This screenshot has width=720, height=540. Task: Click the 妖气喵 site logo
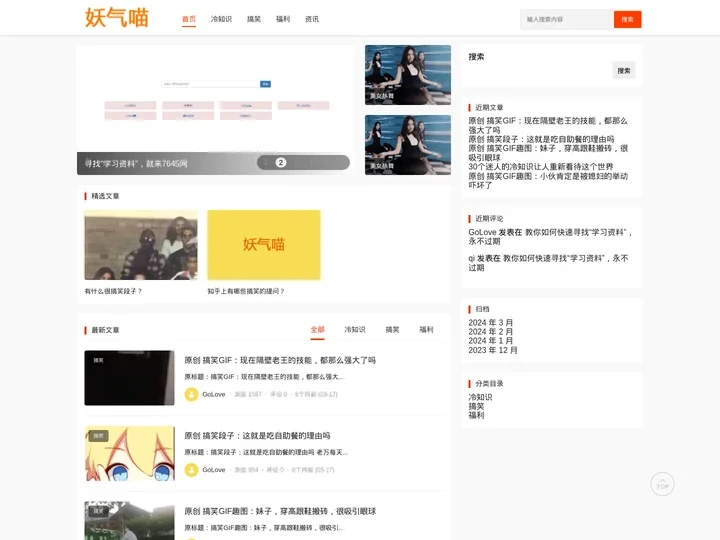click(117, 18)
